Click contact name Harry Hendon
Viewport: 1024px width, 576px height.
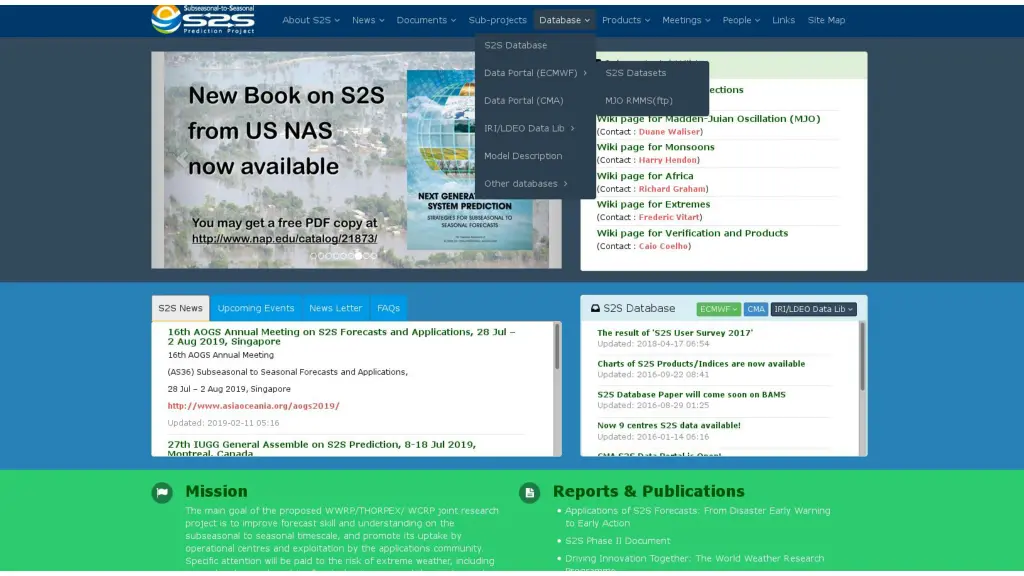(667, 160)
